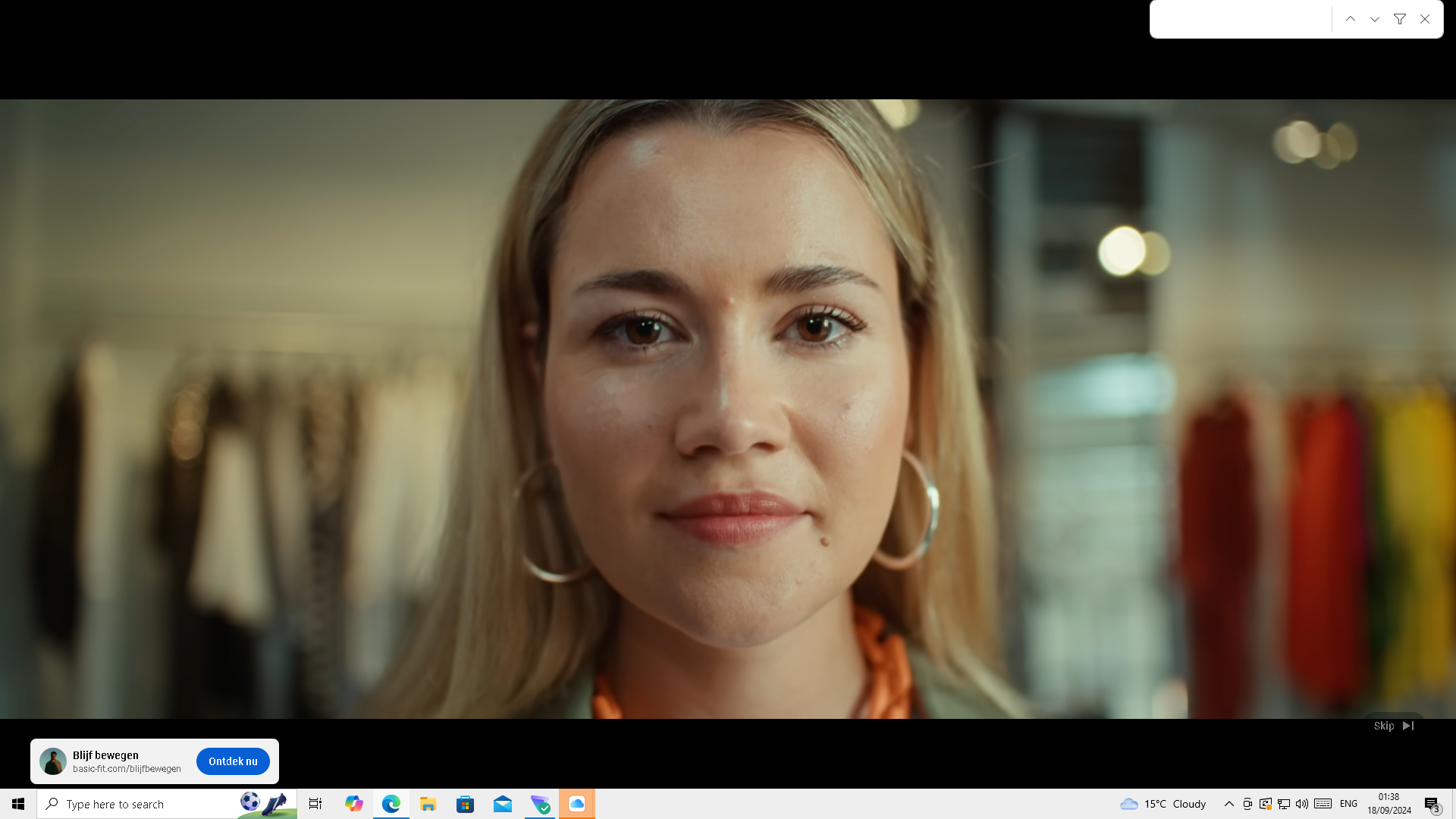Open Task View from the taskbar
This screenshot has width=1456, height=819.
tap(315, 804)
